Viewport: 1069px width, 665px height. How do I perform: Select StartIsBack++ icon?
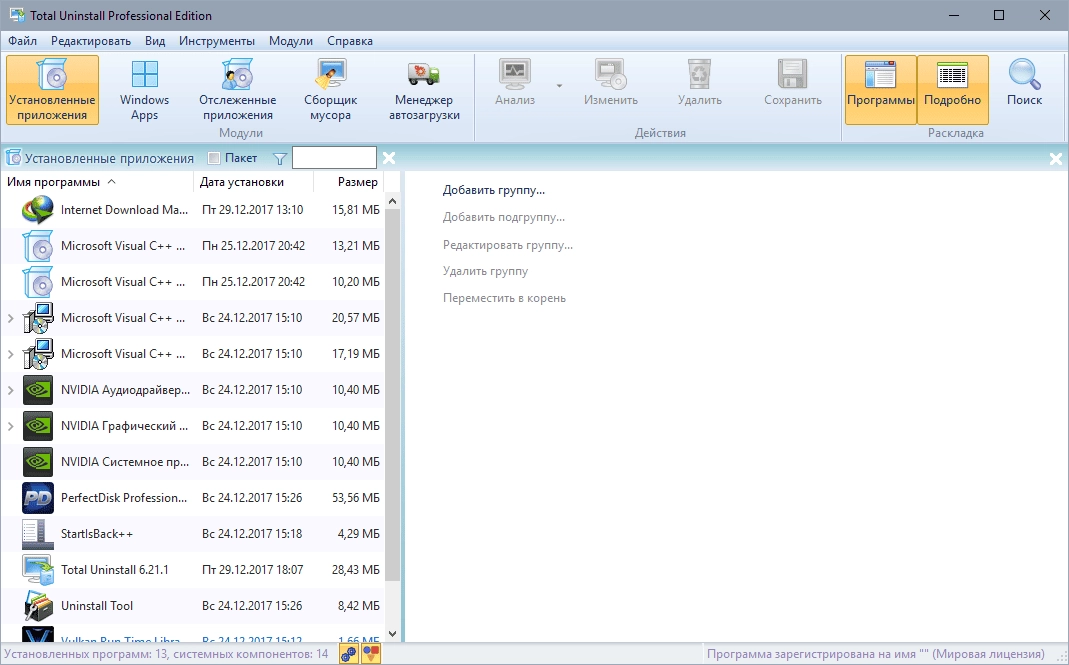click(37, 534)
